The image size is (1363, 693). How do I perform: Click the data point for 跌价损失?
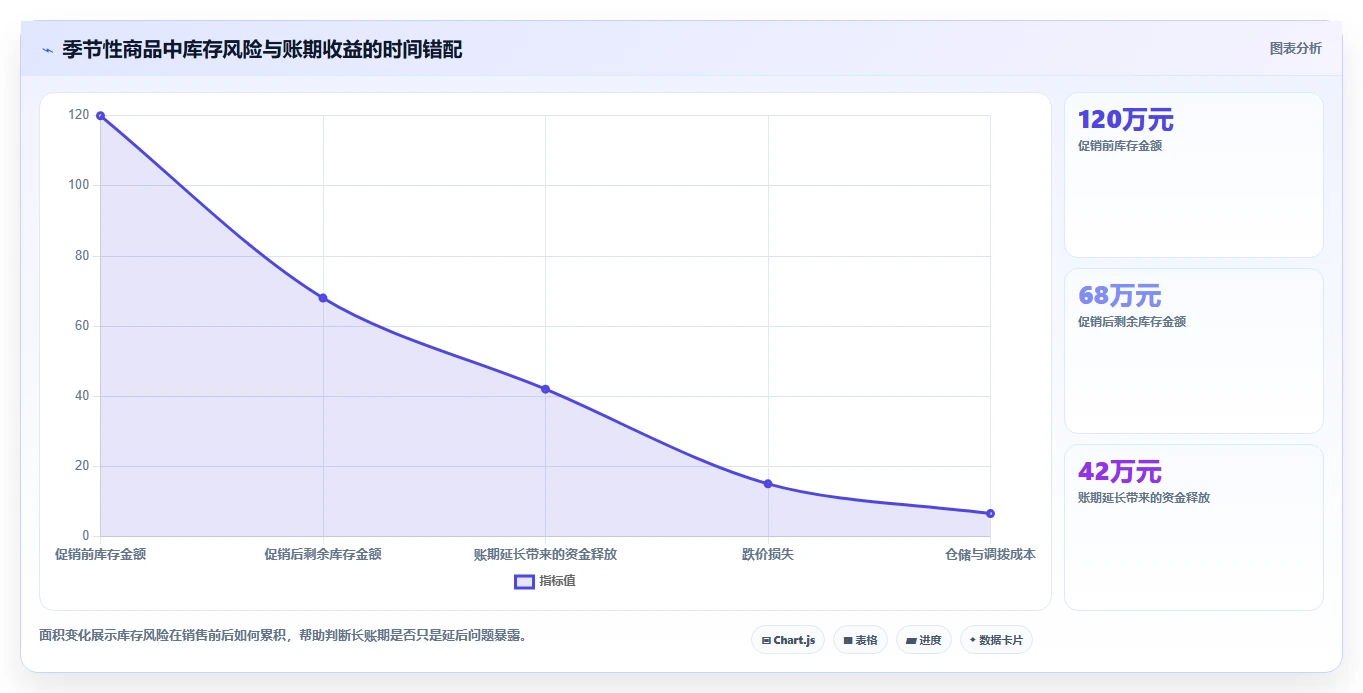point(768,484)
